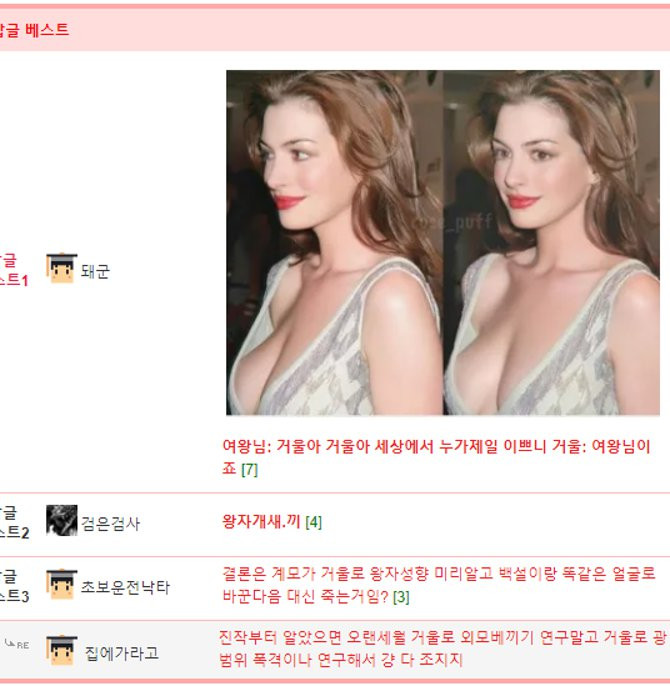Click the dark avatar next to 검은검사
The width and height of the screenshot is (670, 686).
(x=61, y=521)
